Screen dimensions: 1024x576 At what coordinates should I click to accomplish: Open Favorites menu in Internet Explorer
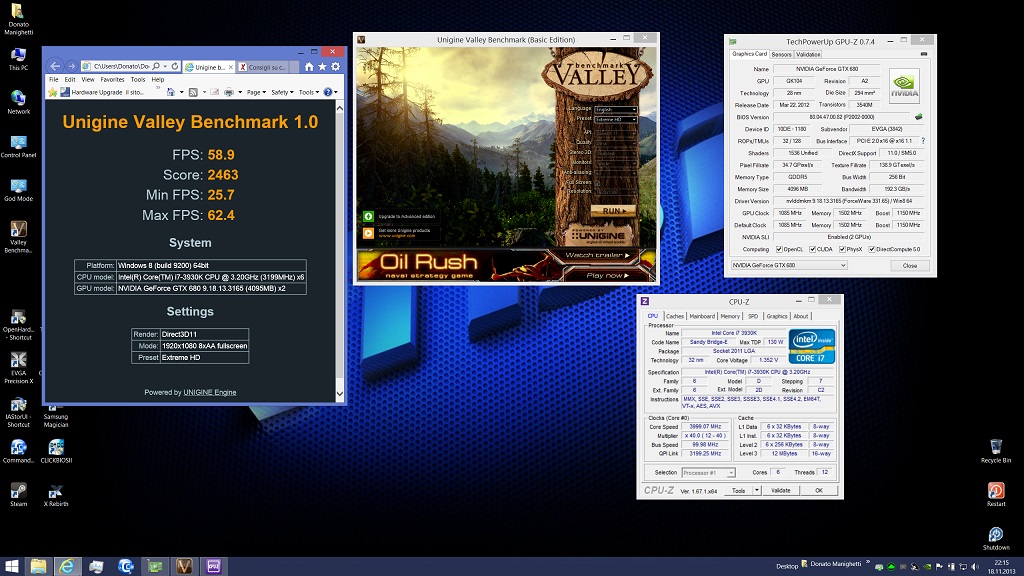pyautogui.click(x=112, y=79)
